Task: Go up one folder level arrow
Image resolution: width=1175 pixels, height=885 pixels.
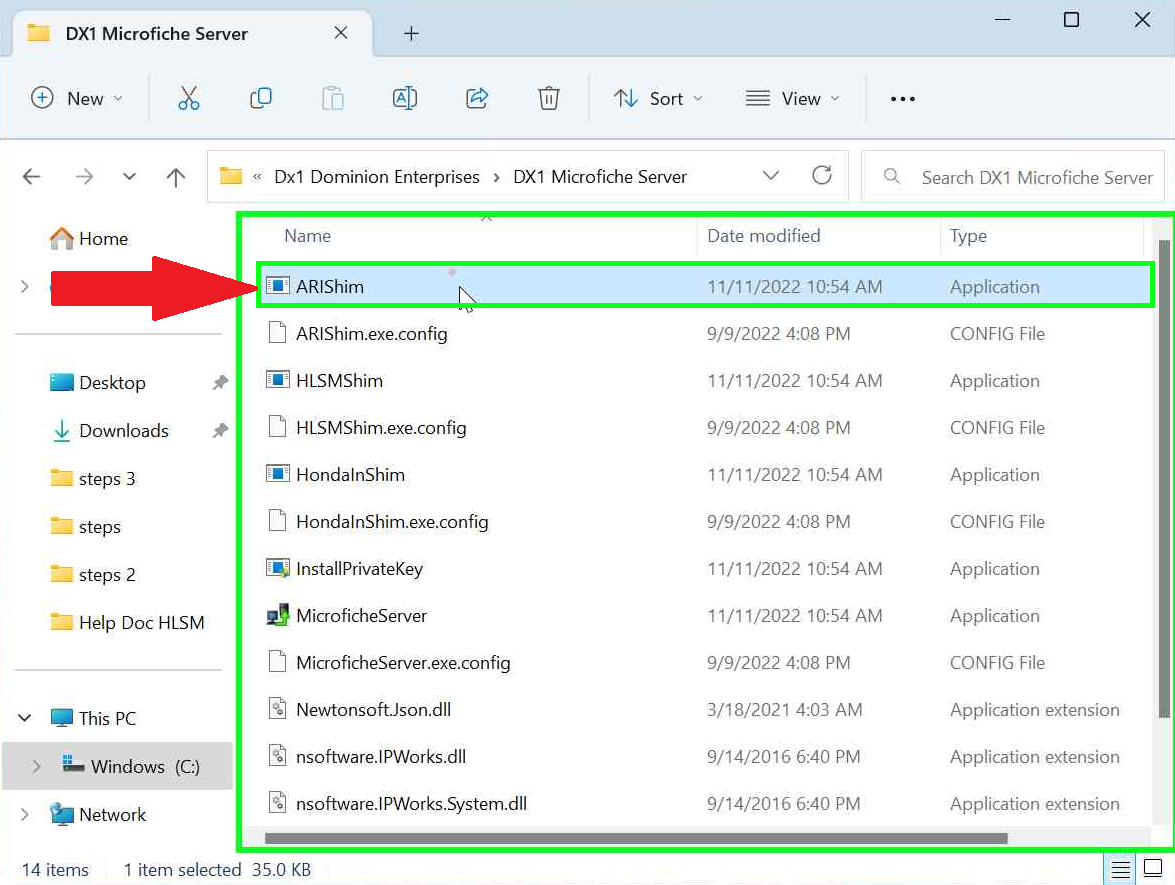Action: pos(175,177)
